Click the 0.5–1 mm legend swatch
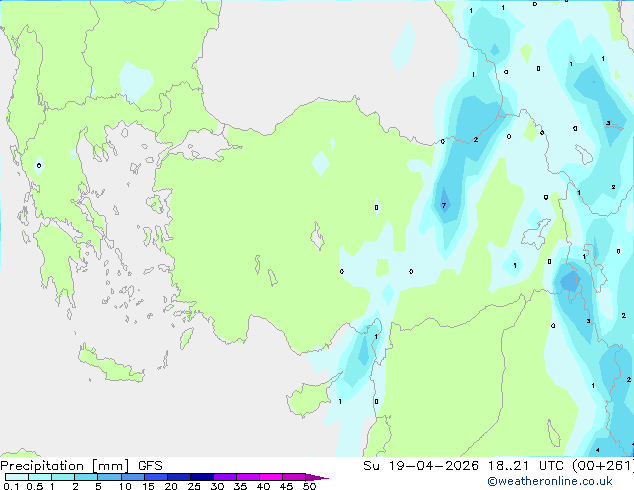 coord(40,477)
